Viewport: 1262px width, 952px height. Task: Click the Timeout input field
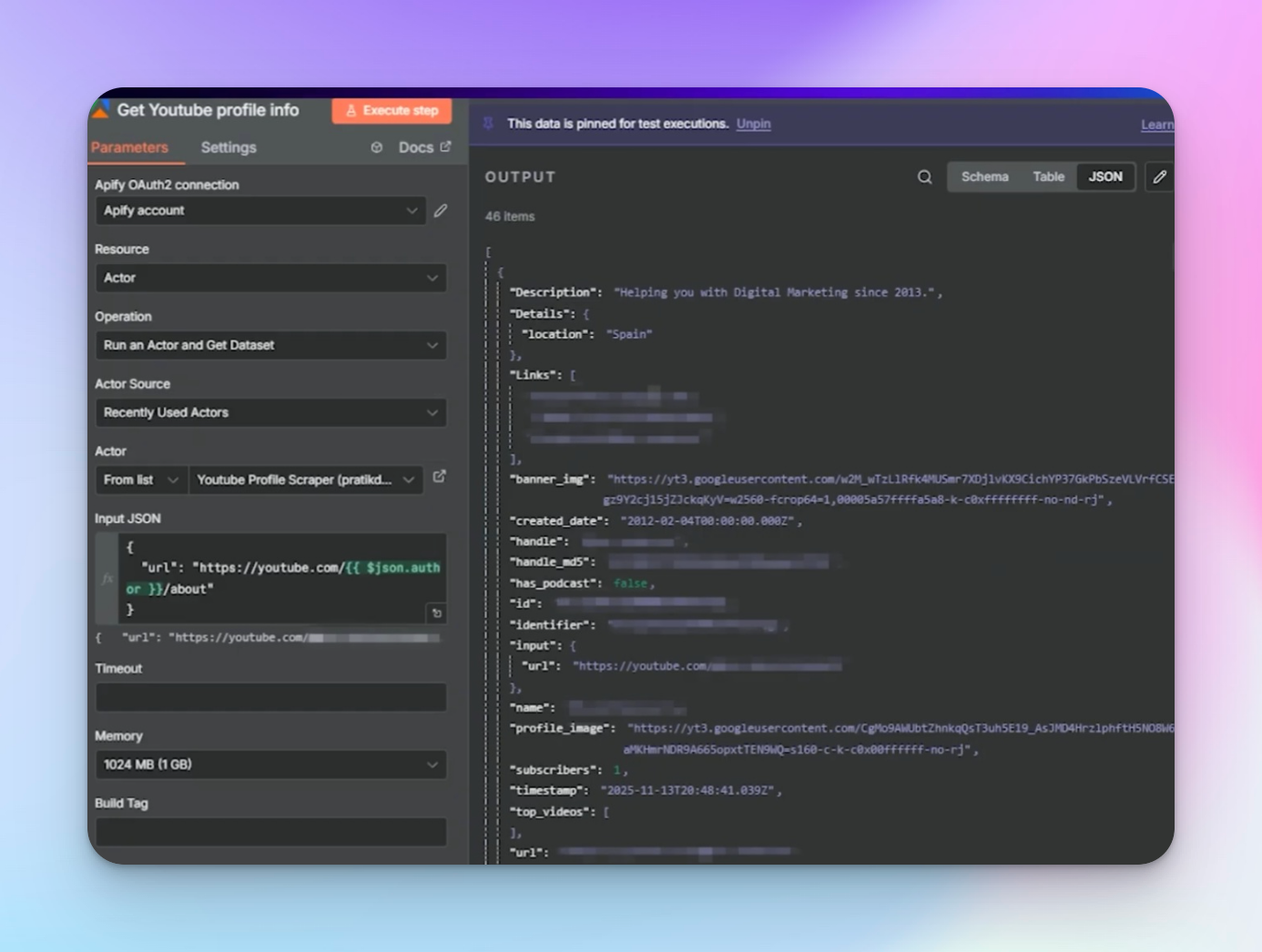point(270,697)
